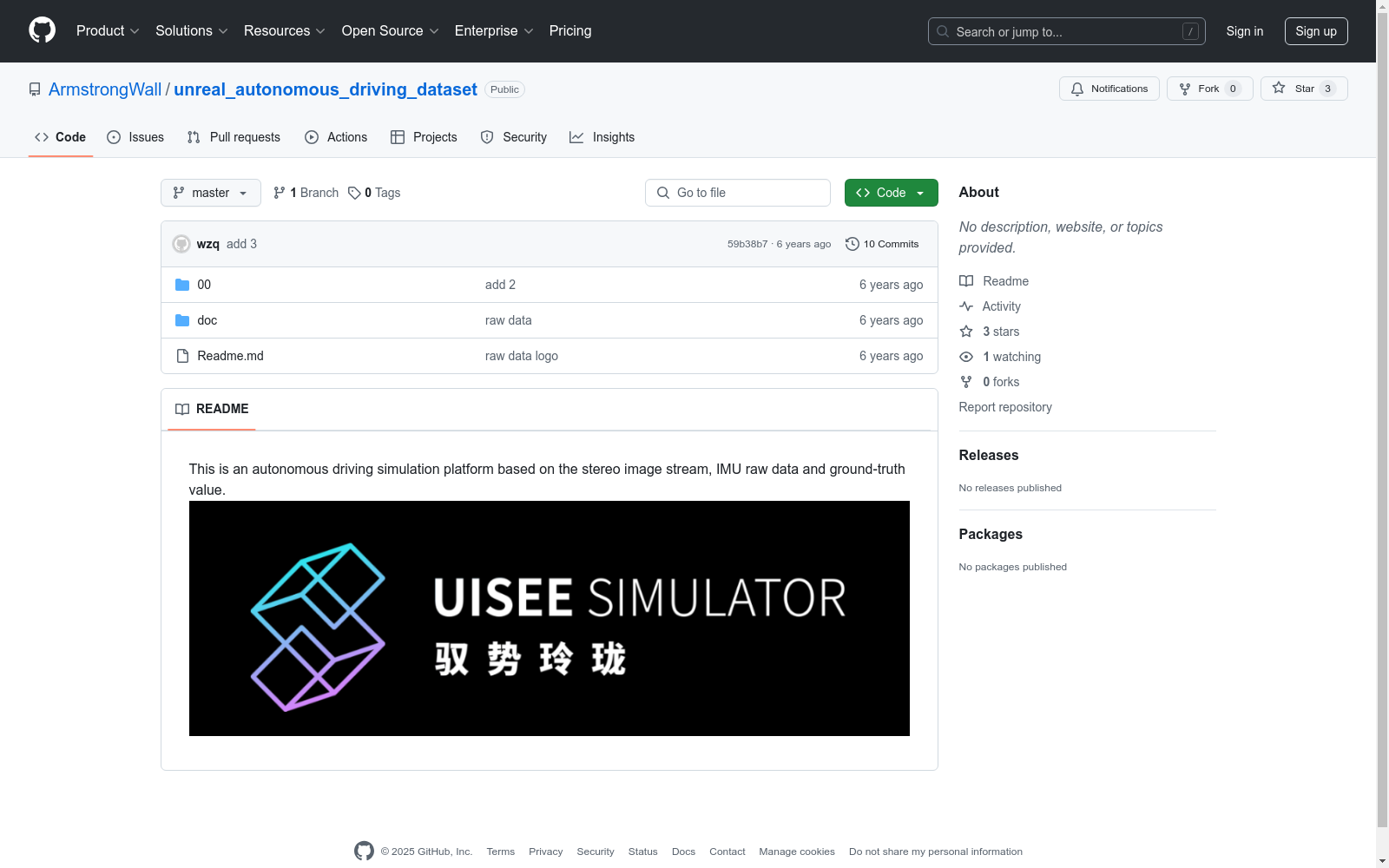This screenshot has width=1389, height=868.
Task: Click the Activity pulse icon
Action: 966,306
